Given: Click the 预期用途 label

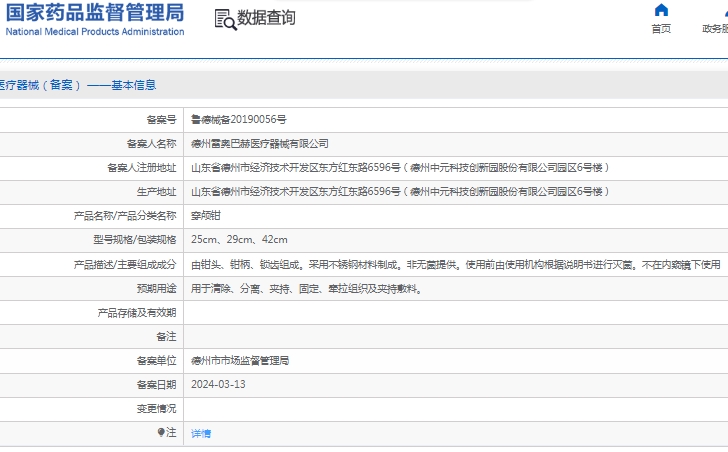Looking at the screenshot, I should [x=156, y=289].
